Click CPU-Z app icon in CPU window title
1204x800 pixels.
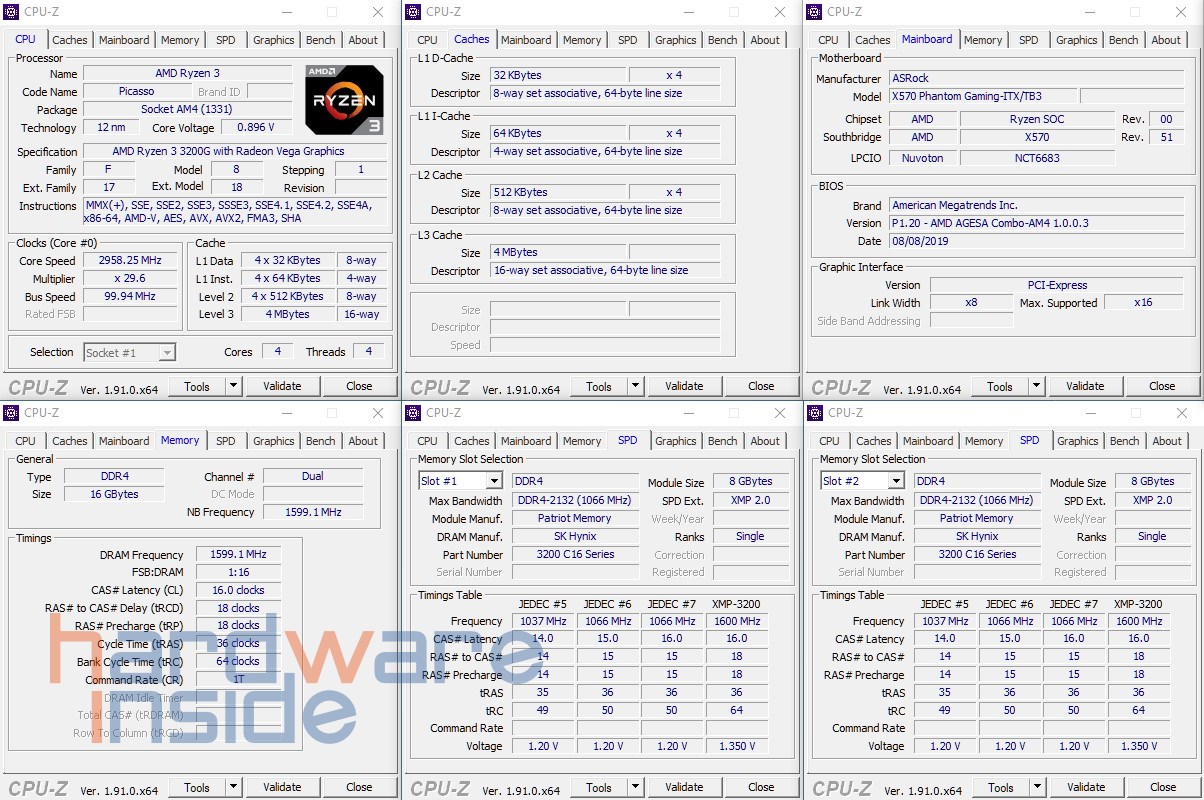pyautogui.click(x=11, y=12)
